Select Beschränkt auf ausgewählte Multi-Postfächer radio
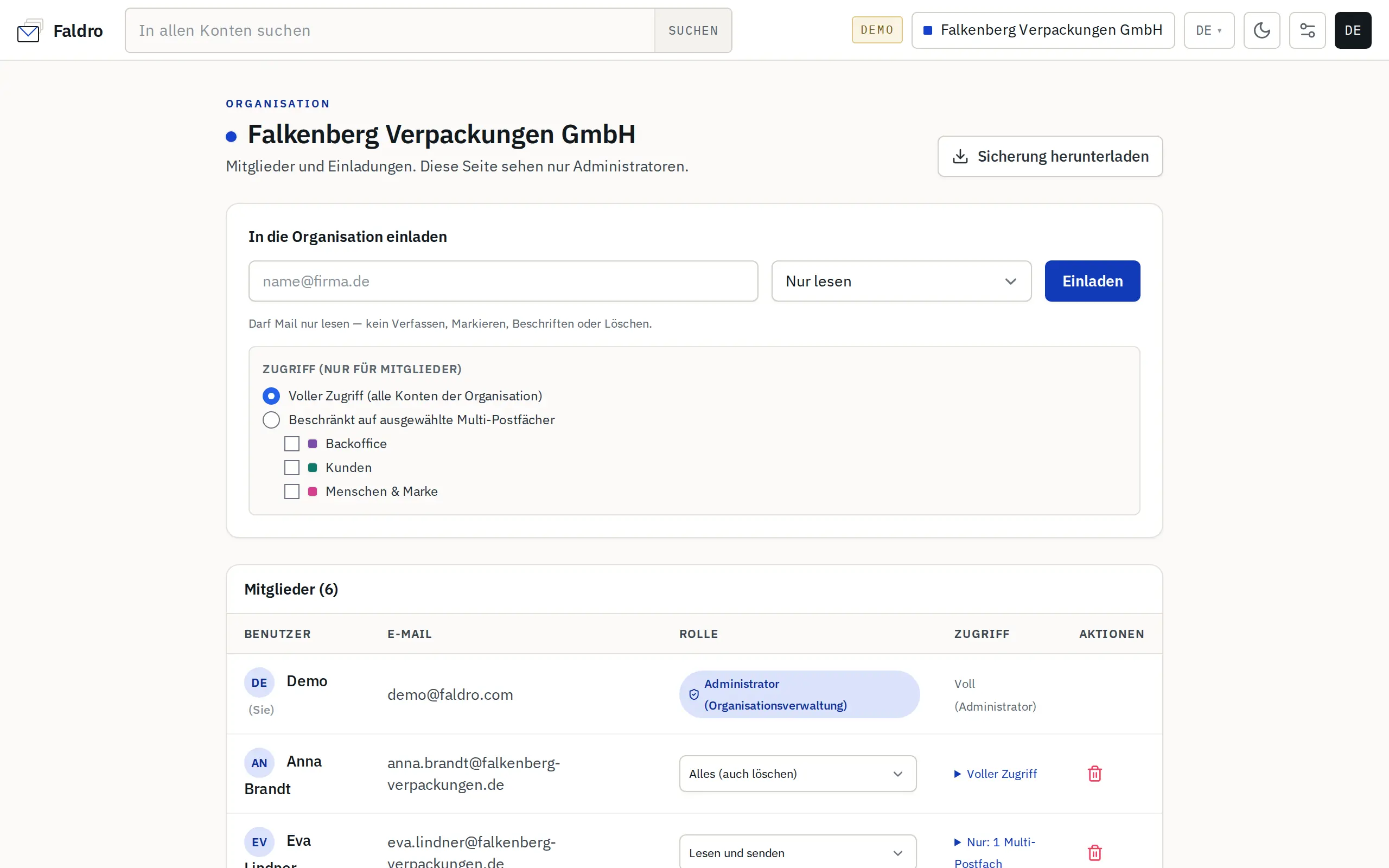 click(x=271, y=420)
